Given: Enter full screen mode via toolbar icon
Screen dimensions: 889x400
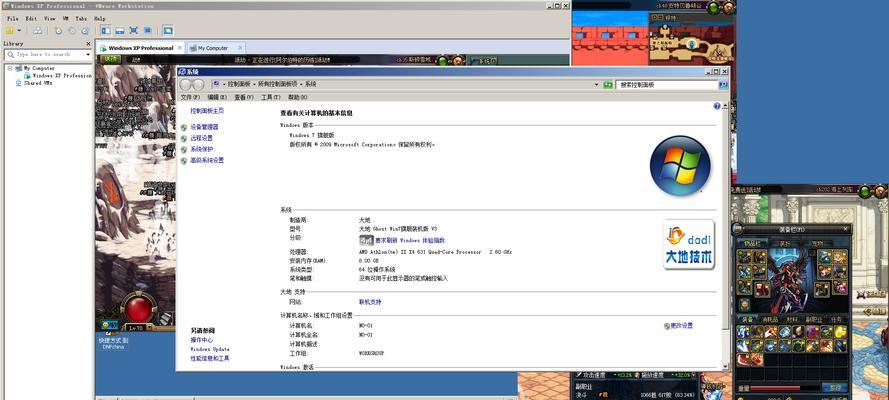Looking at the screenshot, I should coord(134,31).
